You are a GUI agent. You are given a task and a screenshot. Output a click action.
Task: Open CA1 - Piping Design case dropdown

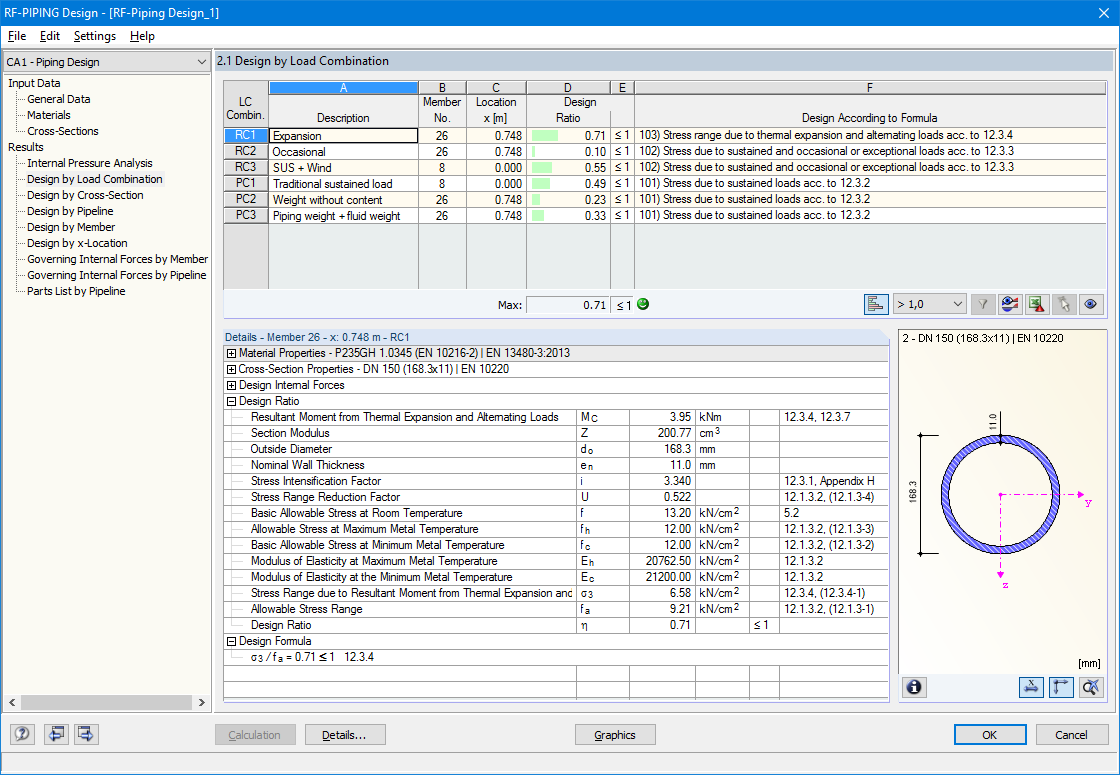click(x=106, y=62)
